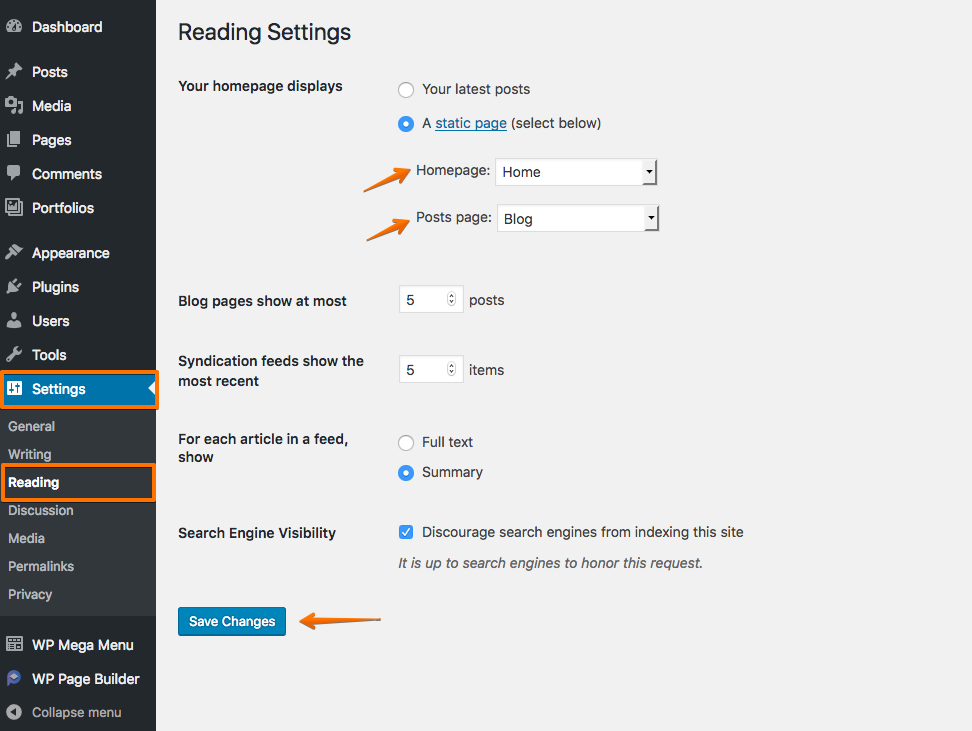Click the Plugins plug icon
The image size is (972, 731).
tap(14, 286)
